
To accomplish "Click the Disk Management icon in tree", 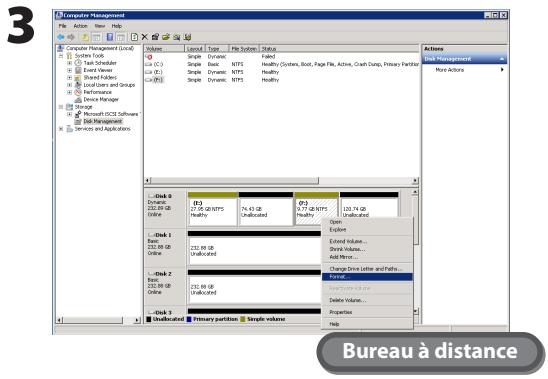I will (78, 121).
